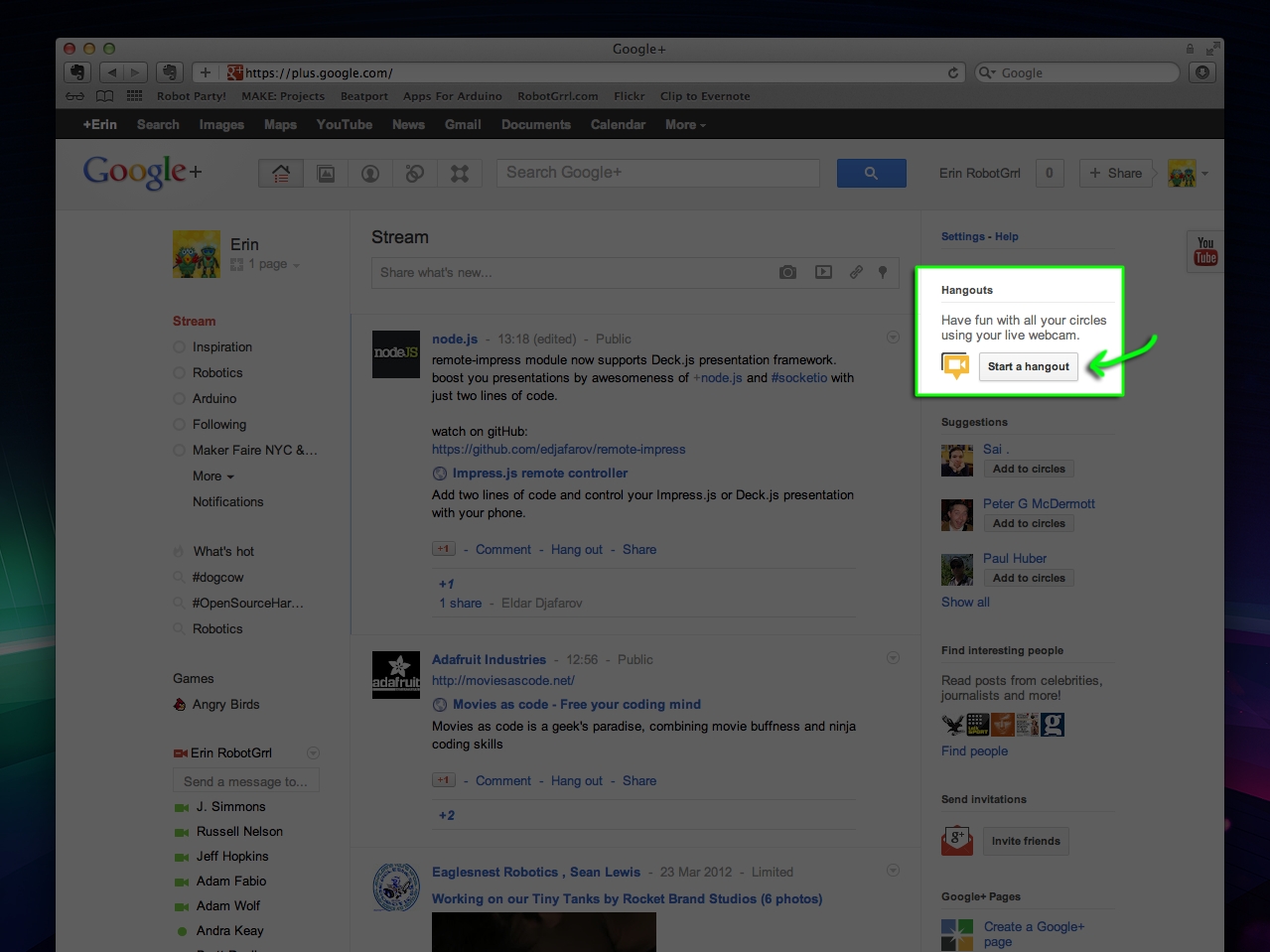
Task: Open Calendar from the black bar
Action: 618,124
